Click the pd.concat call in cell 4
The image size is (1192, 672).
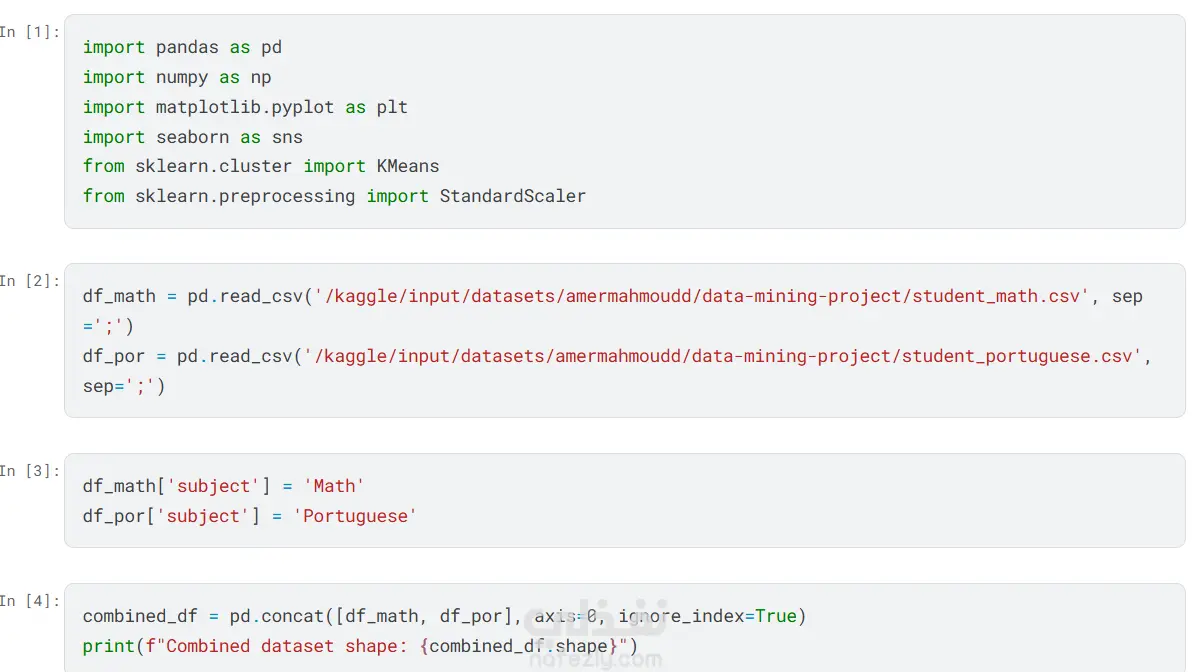click(x=518, y=617)
